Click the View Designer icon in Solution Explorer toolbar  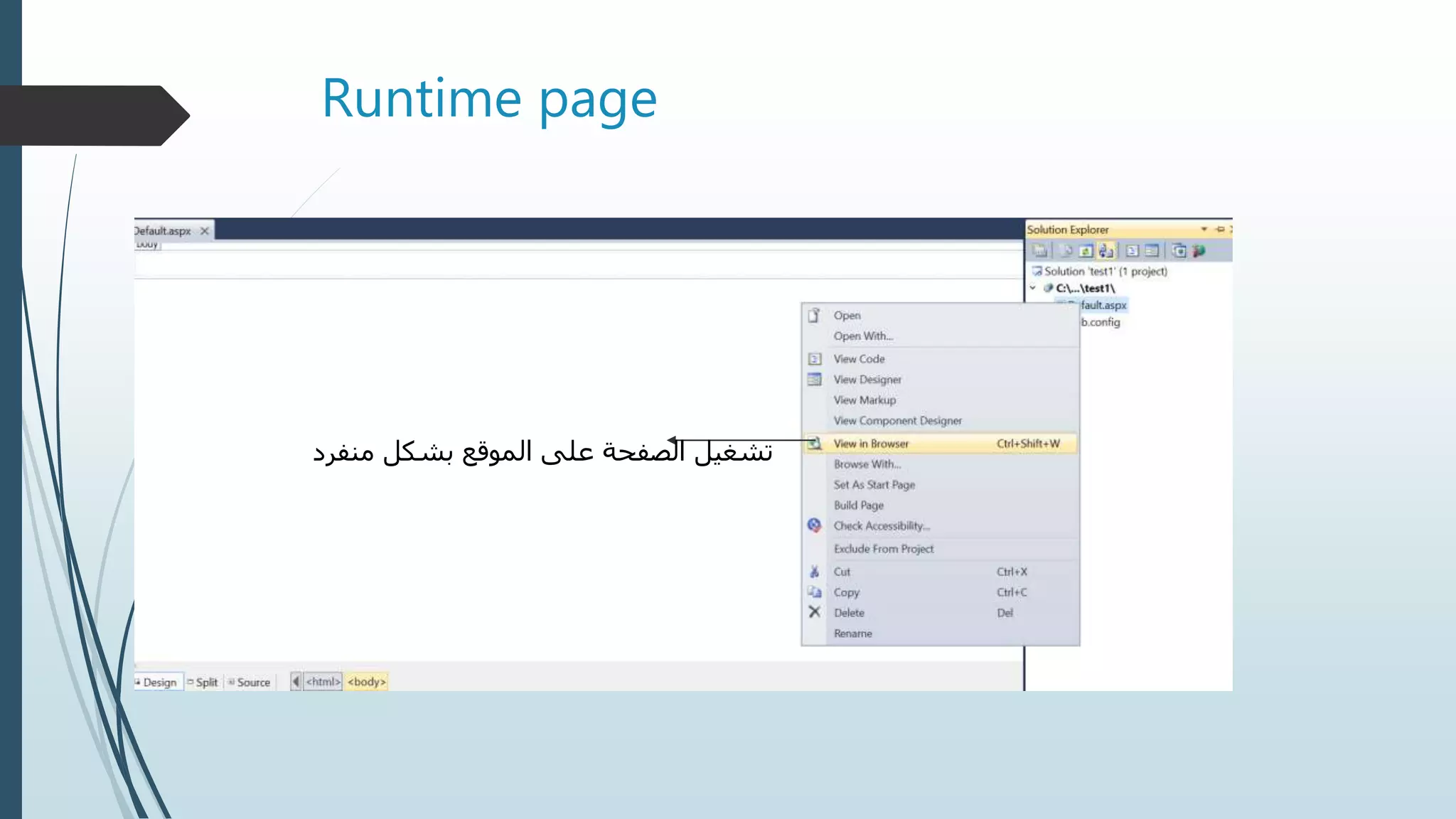tap(1152, 250)
